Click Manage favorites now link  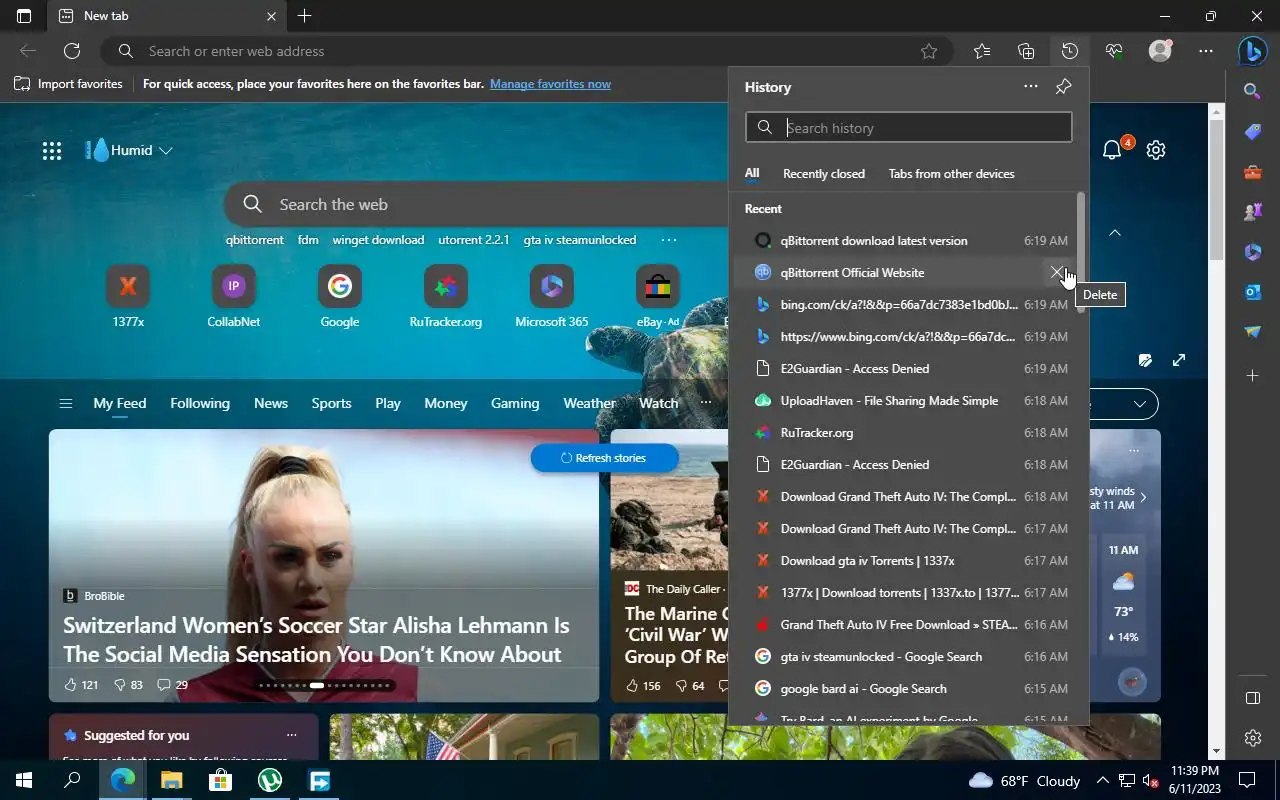pyautogui.click(x=550, y=84)
